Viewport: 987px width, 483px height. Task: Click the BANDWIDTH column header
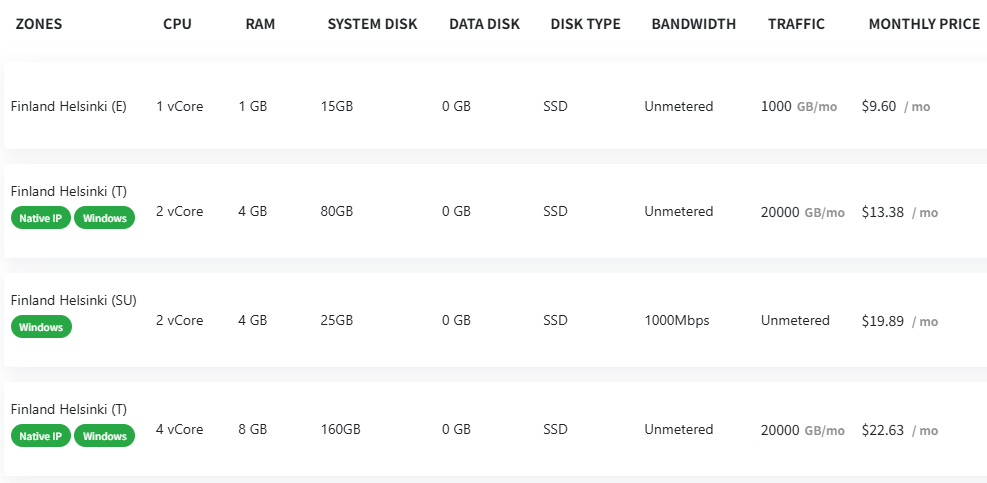pyautogui.click(x=693, y=24)
